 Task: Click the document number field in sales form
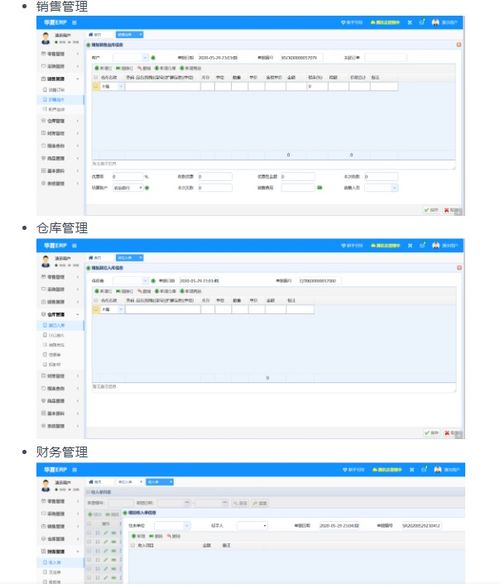(301, 58)
